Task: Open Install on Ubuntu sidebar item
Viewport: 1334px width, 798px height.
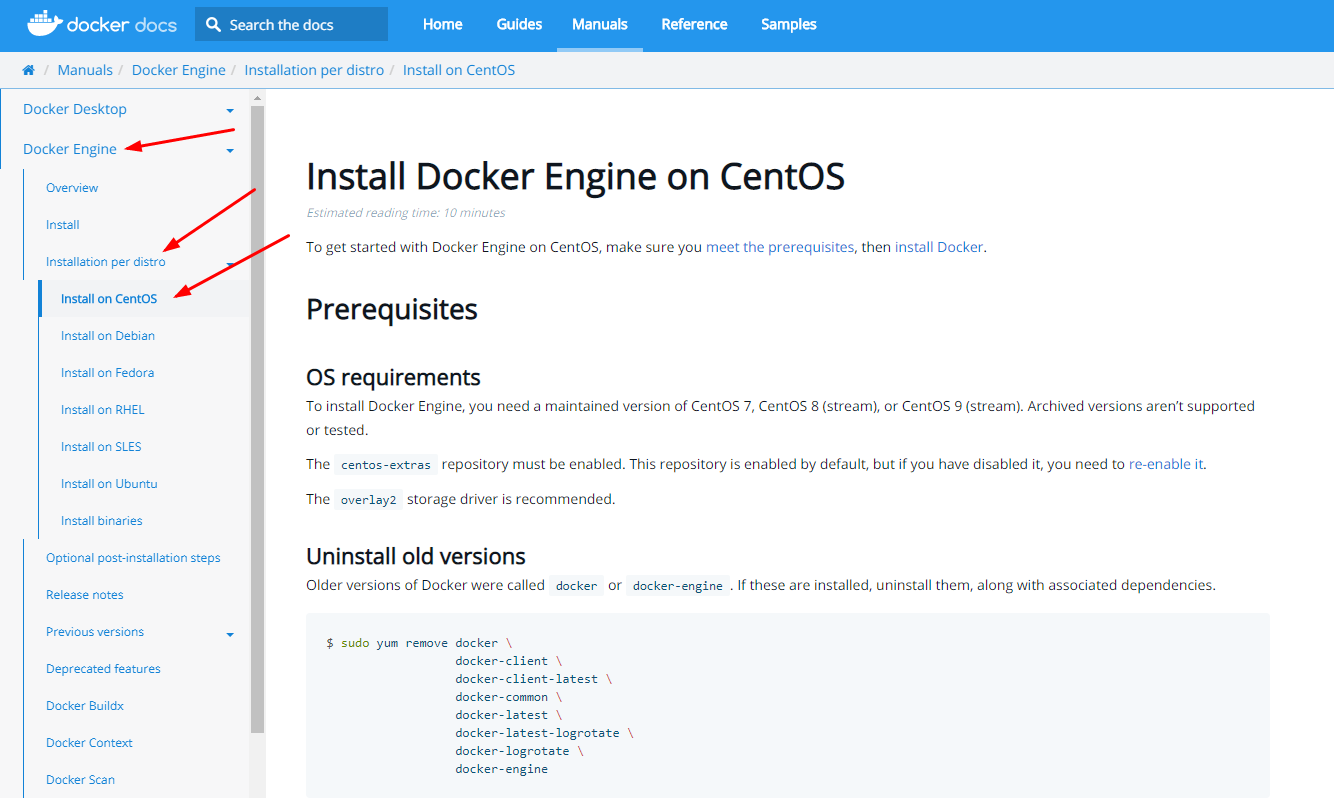Action: [109, 484]
